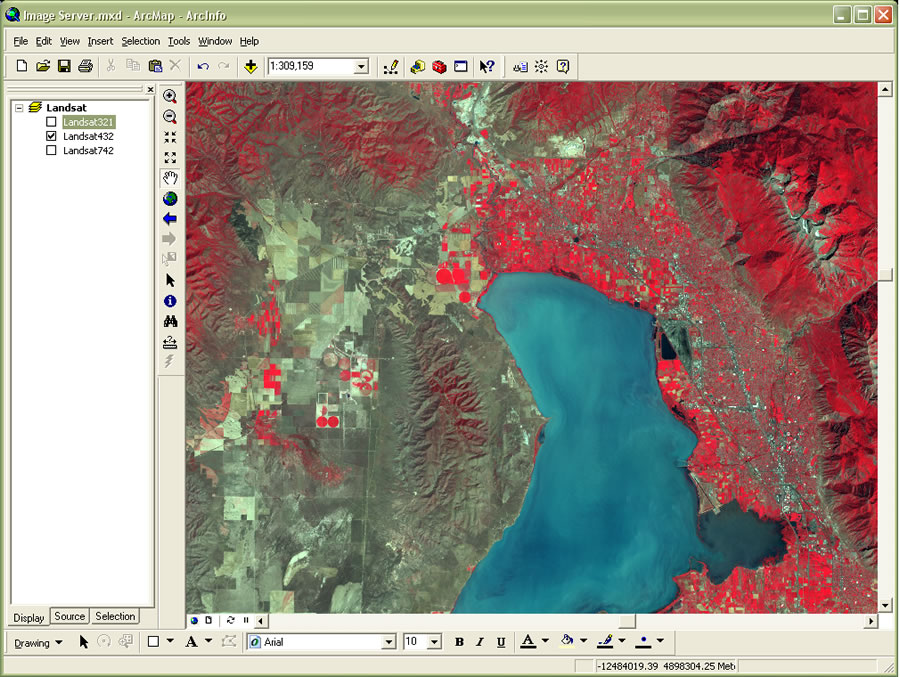Select the Zoom In magnifier tool
Screen dimensions: 900x677
(x=170, y=97)
